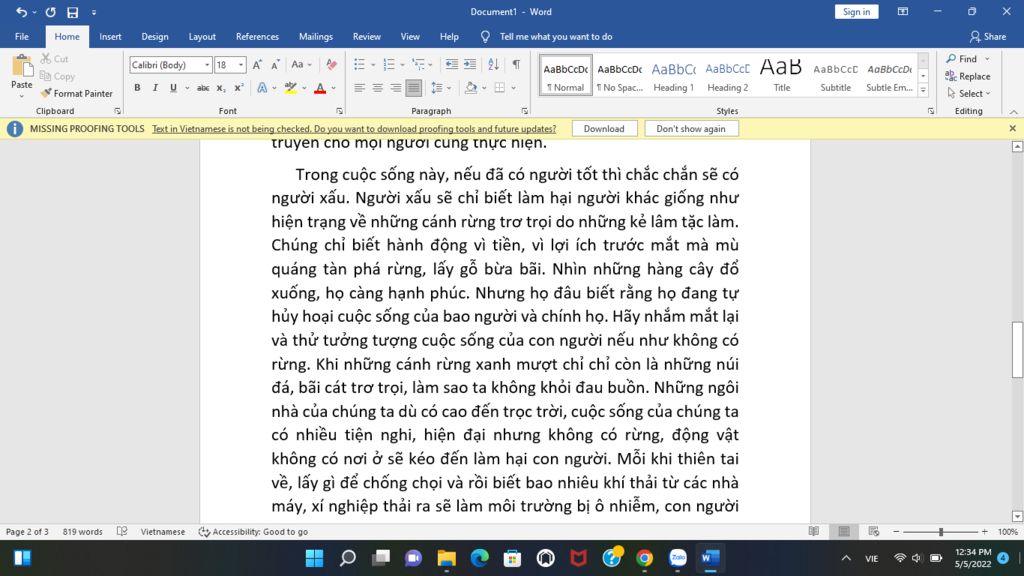Image resolution: width=1024 pixels, height=576 pixels.
Task: Apply strikethrough formatting
Action: click(x=203, y=88)
